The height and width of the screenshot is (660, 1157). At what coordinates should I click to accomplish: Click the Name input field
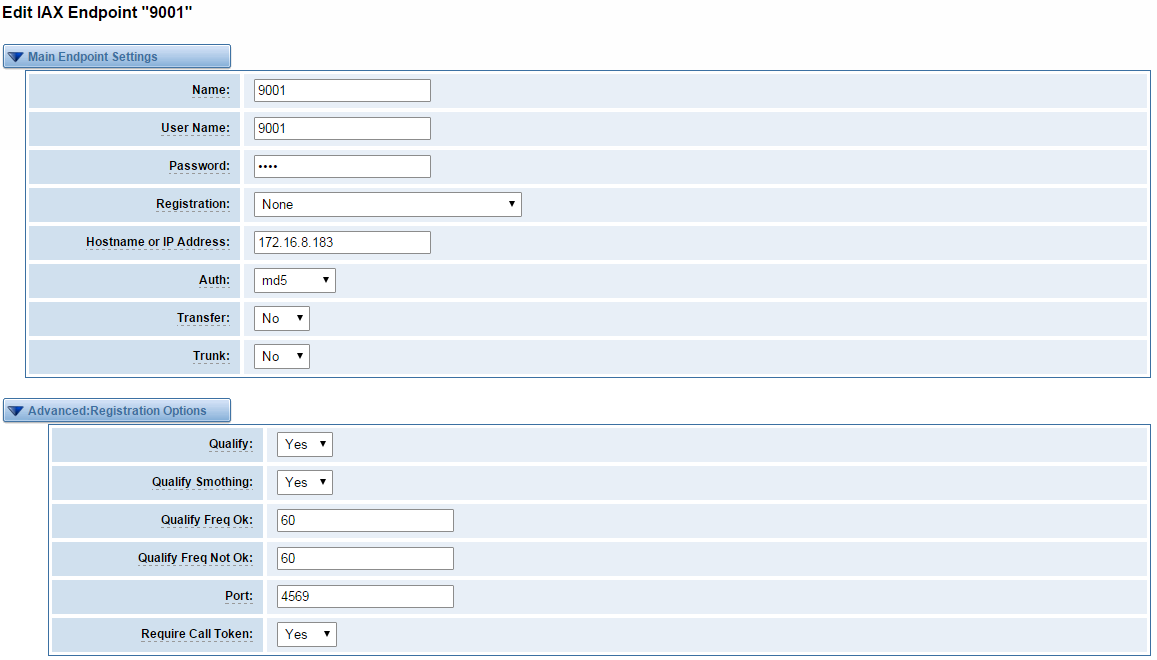click(x=342, y=91)
